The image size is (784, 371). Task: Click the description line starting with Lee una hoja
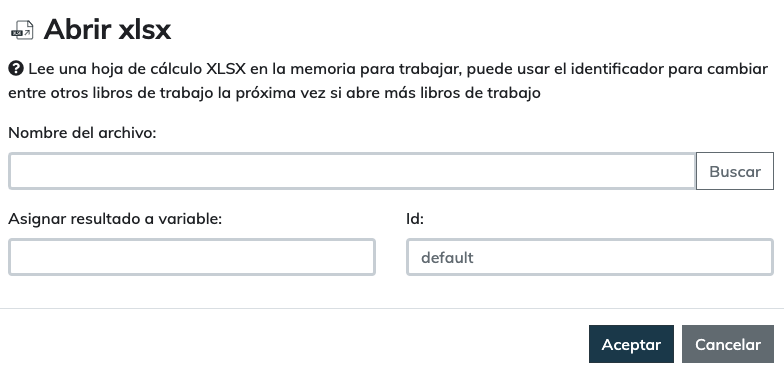pos(398,69)
